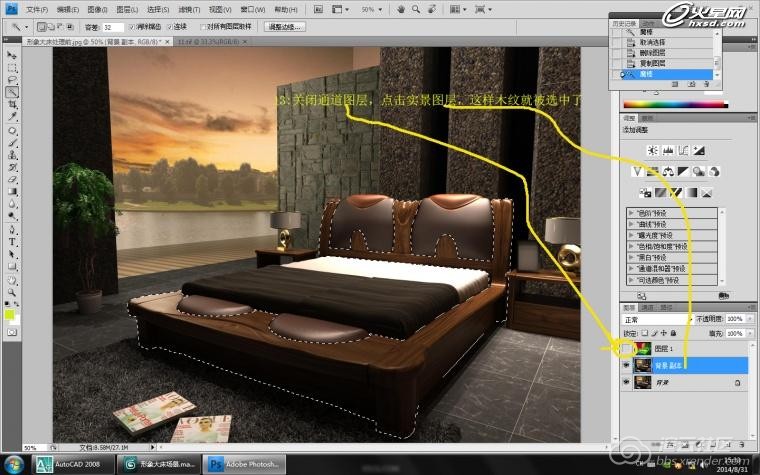
Task: Select the Path Selection tool
Action: coord(12,254)
